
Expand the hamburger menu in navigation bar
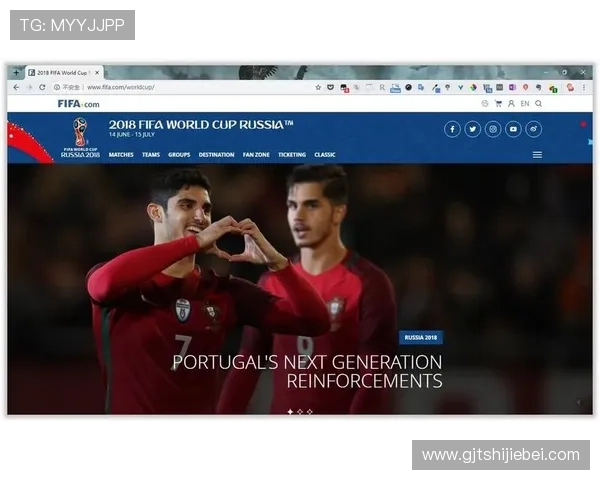(537, 155)
